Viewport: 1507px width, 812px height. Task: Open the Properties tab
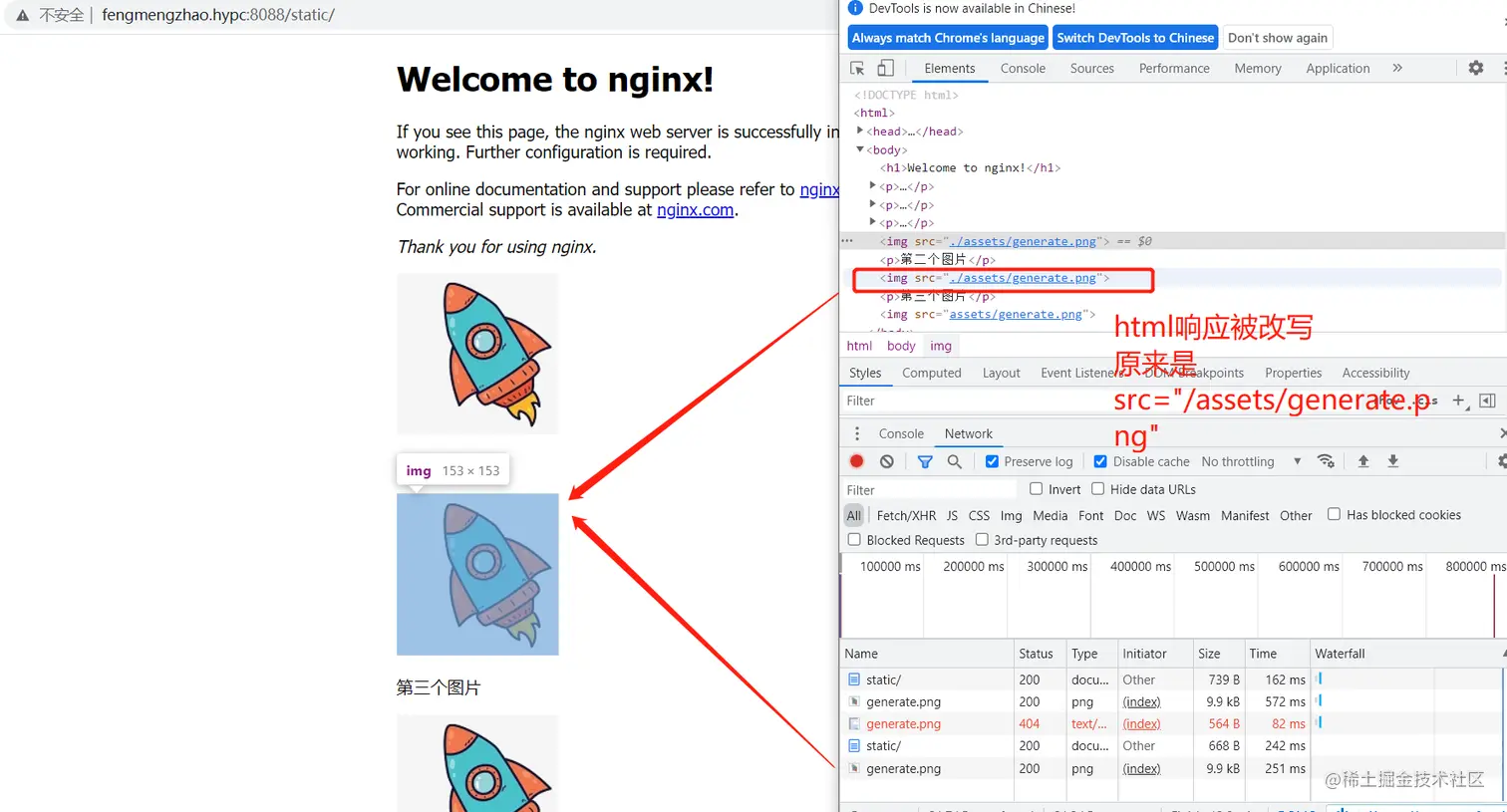(x=1293, y=373)
